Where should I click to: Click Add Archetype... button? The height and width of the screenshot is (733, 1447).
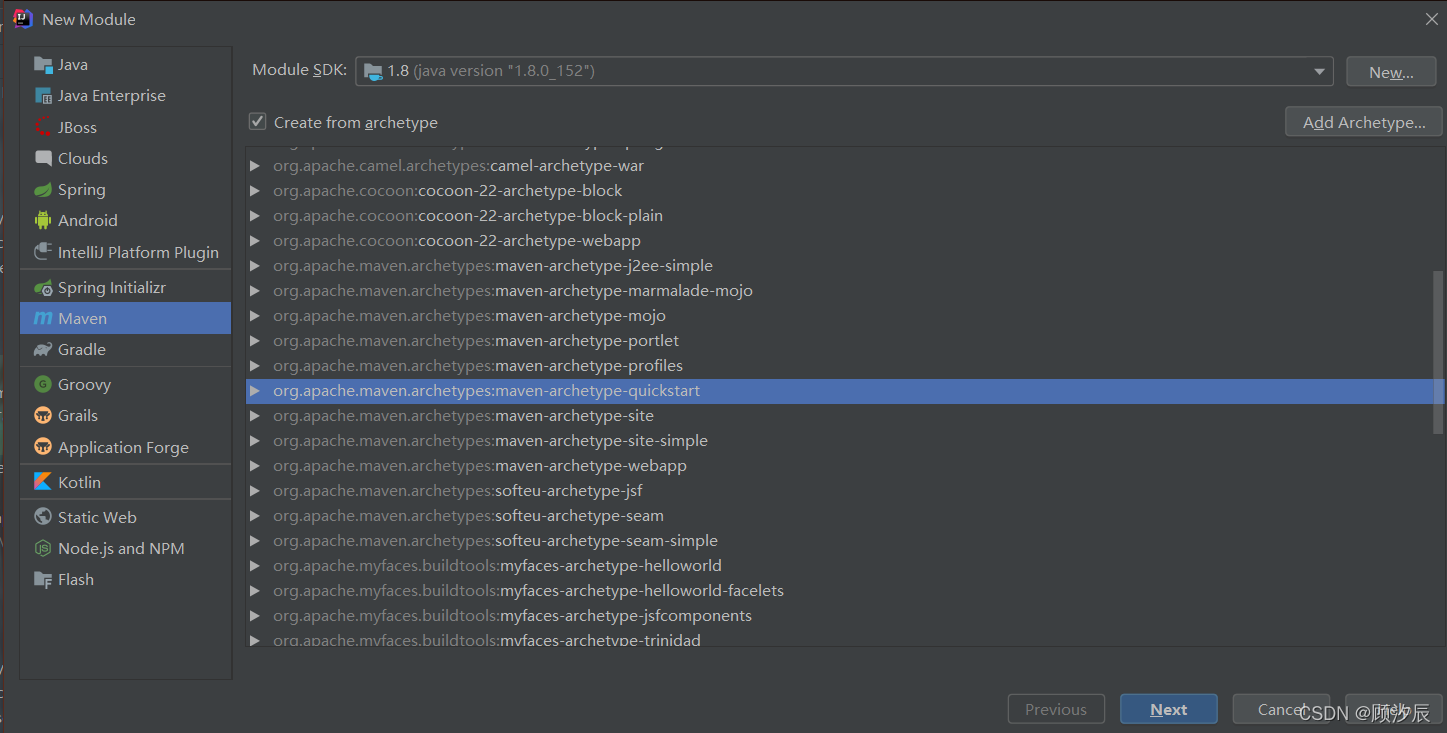click(1364, 122)
